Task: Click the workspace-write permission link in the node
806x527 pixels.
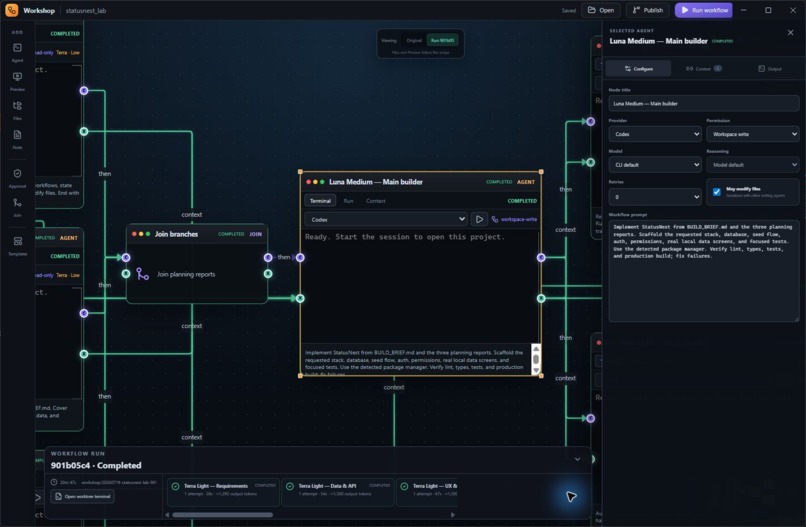Action: 515,220
